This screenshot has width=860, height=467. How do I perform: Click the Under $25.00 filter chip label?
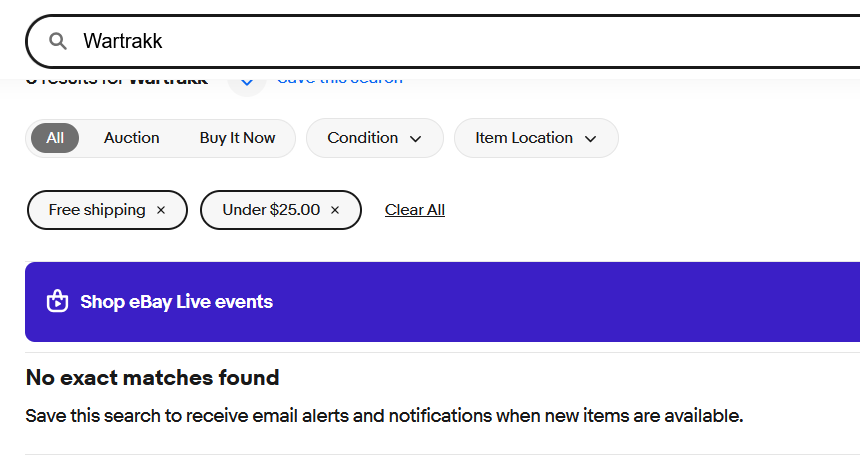point(271,210)
